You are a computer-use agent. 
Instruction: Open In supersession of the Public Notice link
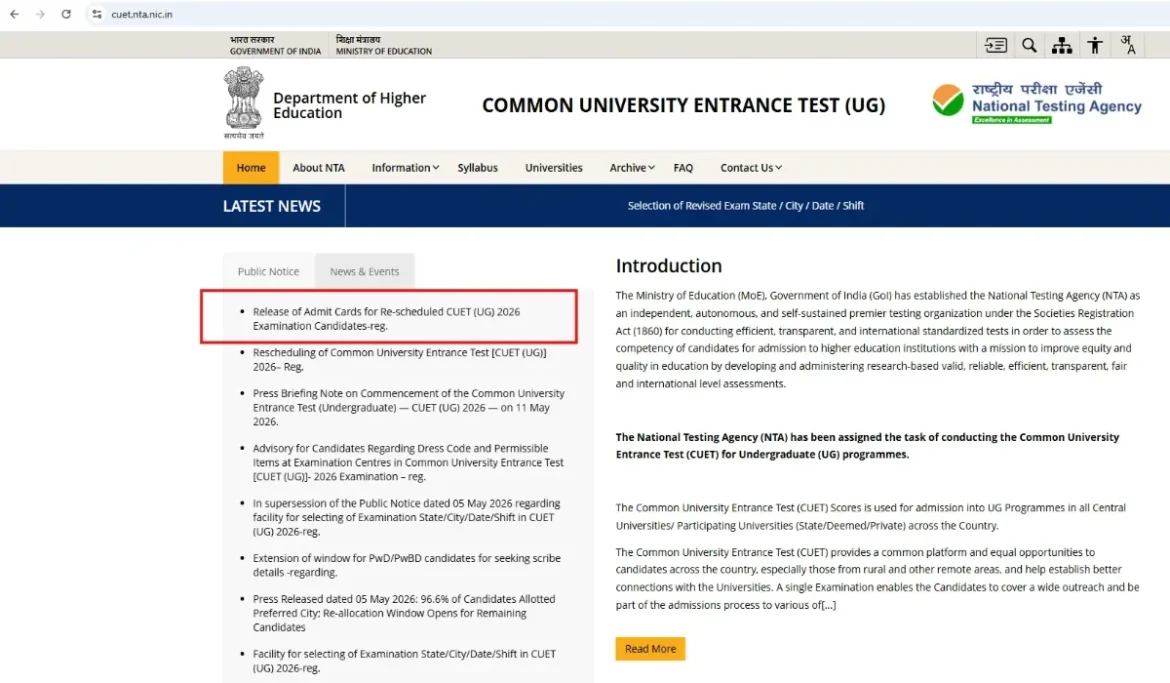tap(407, 517)
